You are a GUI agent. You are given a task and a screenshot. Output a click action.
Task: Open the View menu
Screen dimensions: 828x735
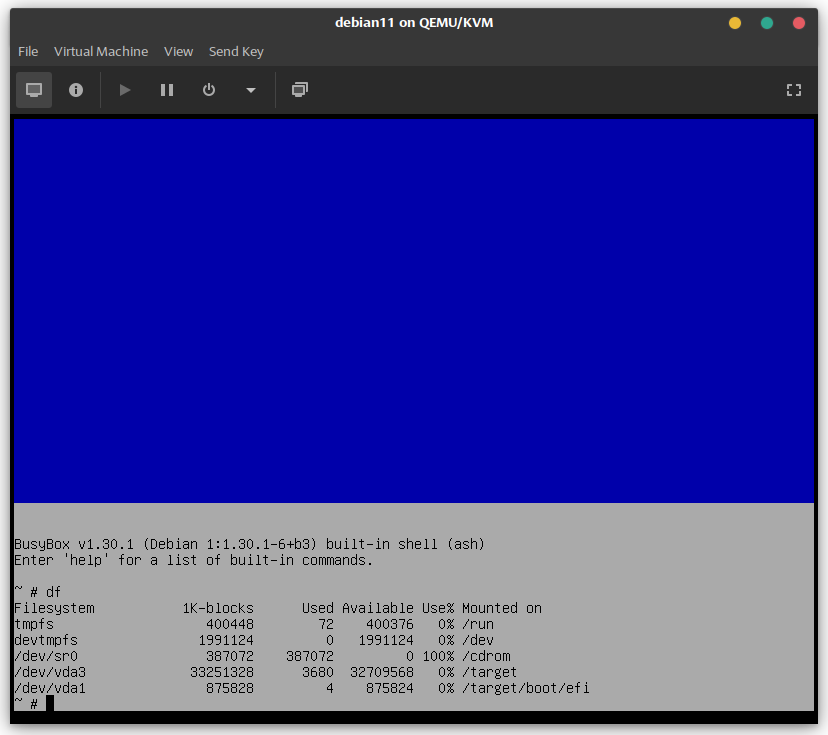pyautogui.click(x=178, y=51)
